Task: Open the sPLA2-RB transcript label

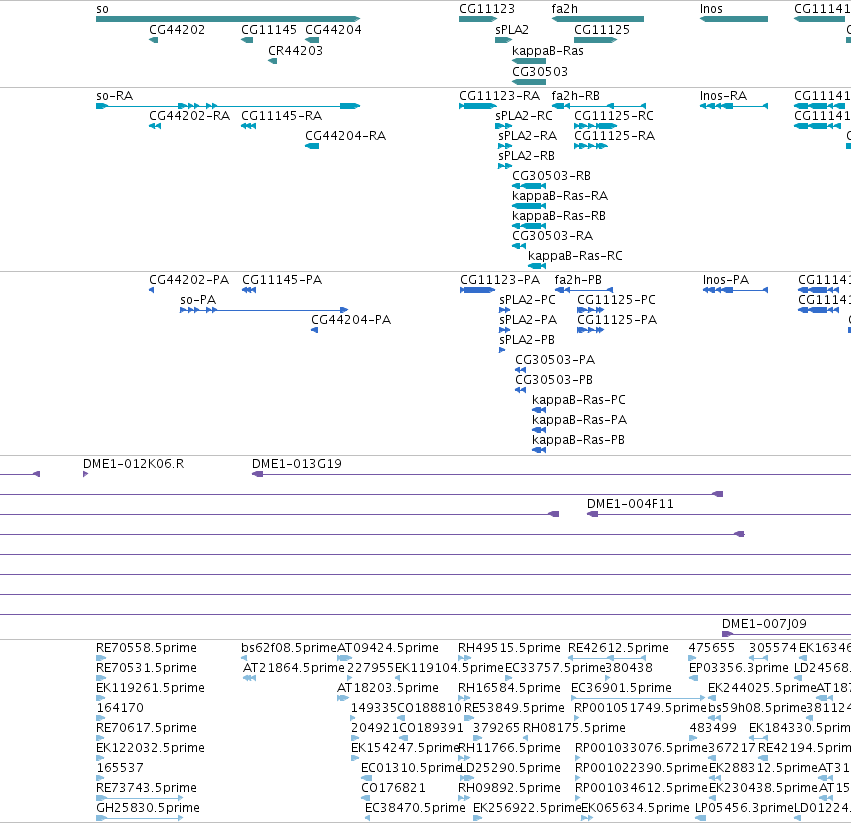Action: click(x=526, y=156)
